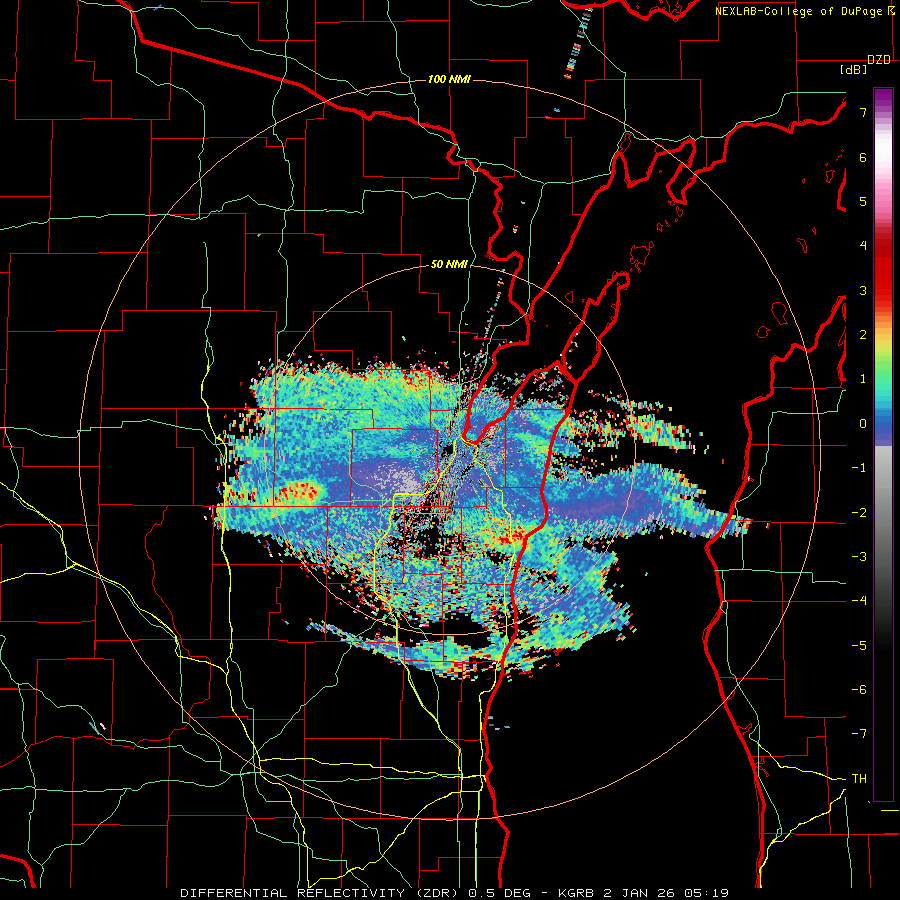Select the 50 NMI range ring label

[x=449, y=265]
